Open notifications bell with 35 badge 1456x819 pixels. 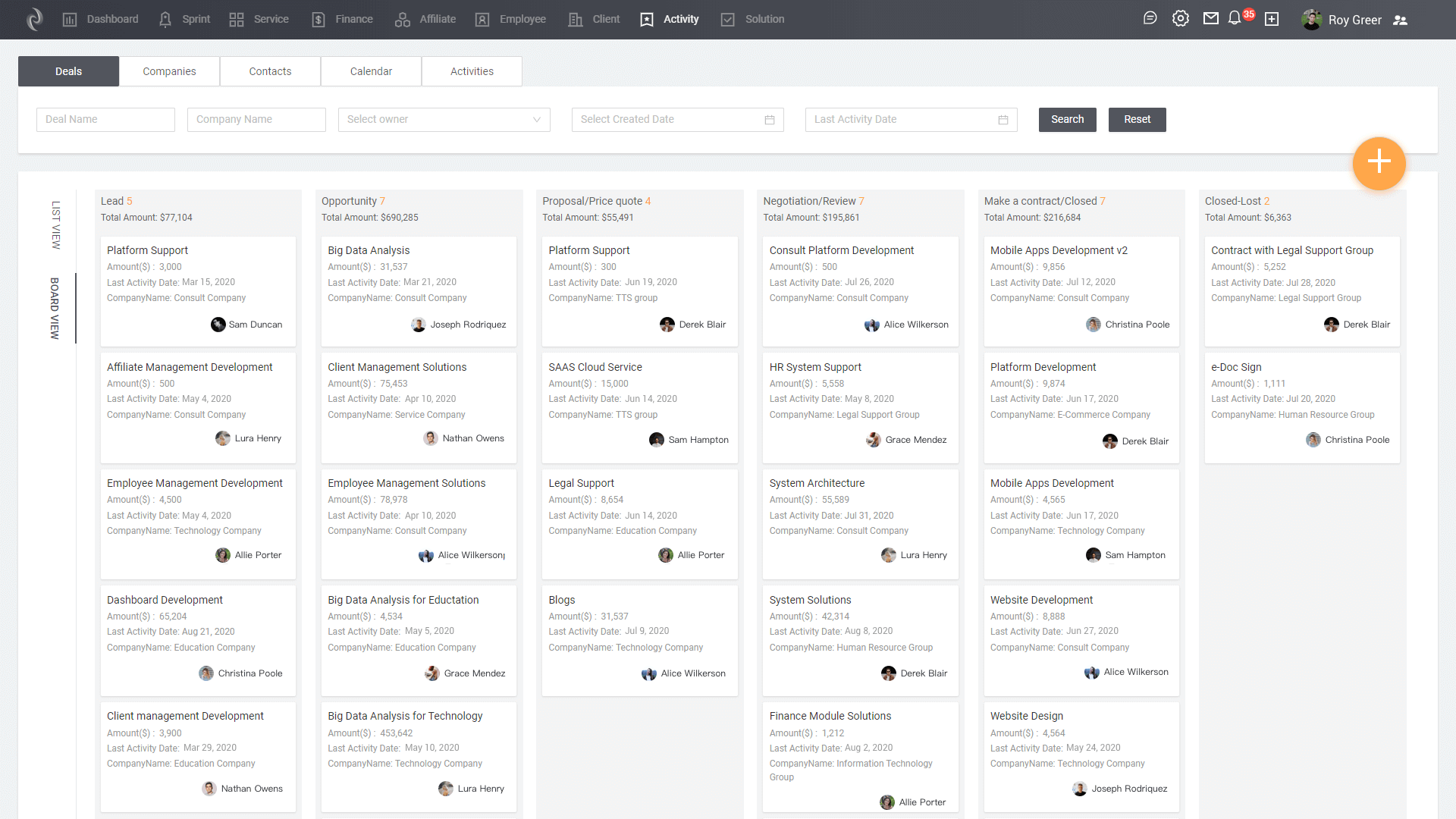point(1235,18)
